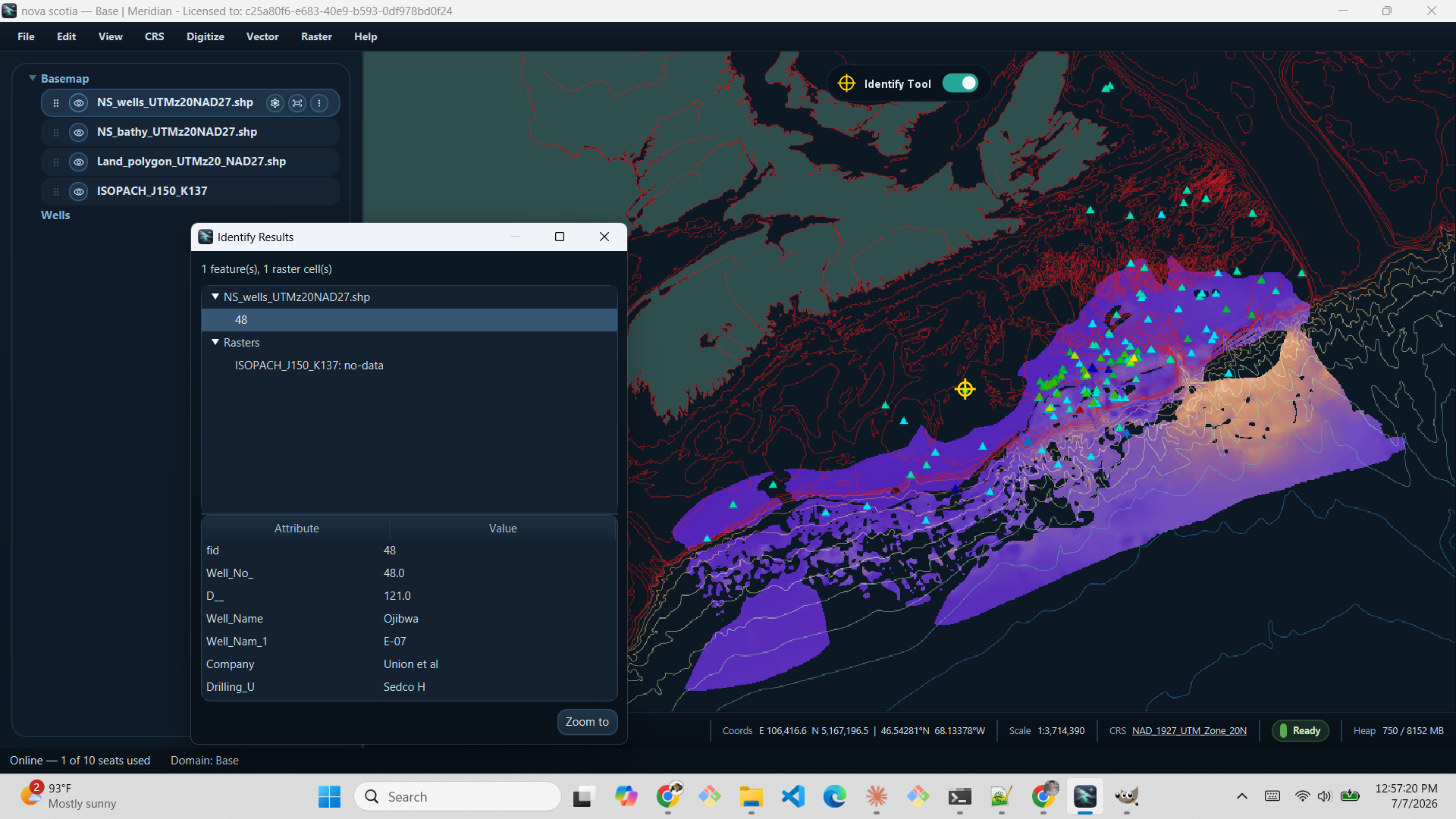The width and height of the screenshot is (1456, 819).
Task: Click the Zoom to button
Action: pos(587,722)
